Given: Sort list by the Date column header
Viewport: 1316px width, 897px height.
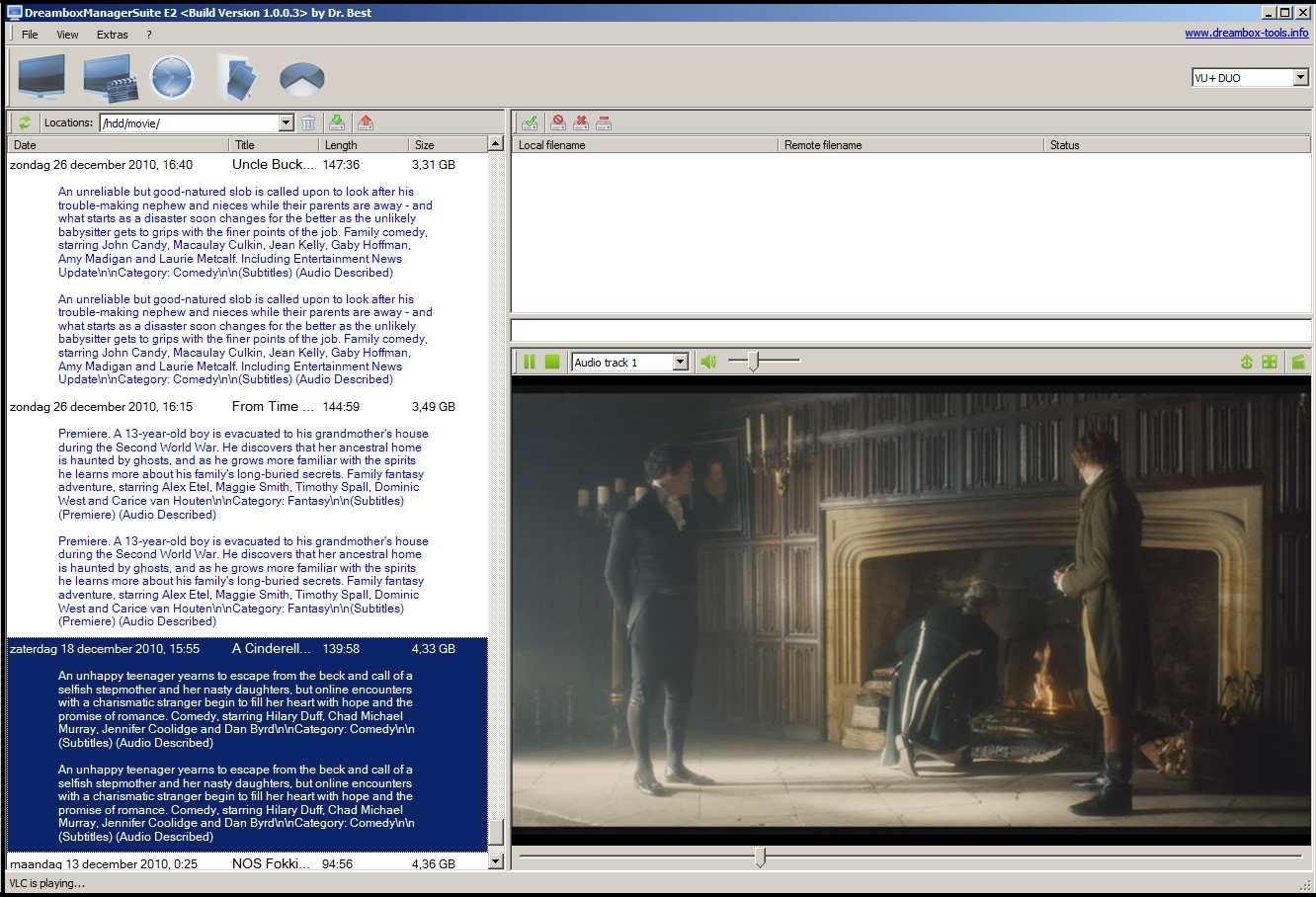Looking at the screenshot, I should [x=118, y=144].
